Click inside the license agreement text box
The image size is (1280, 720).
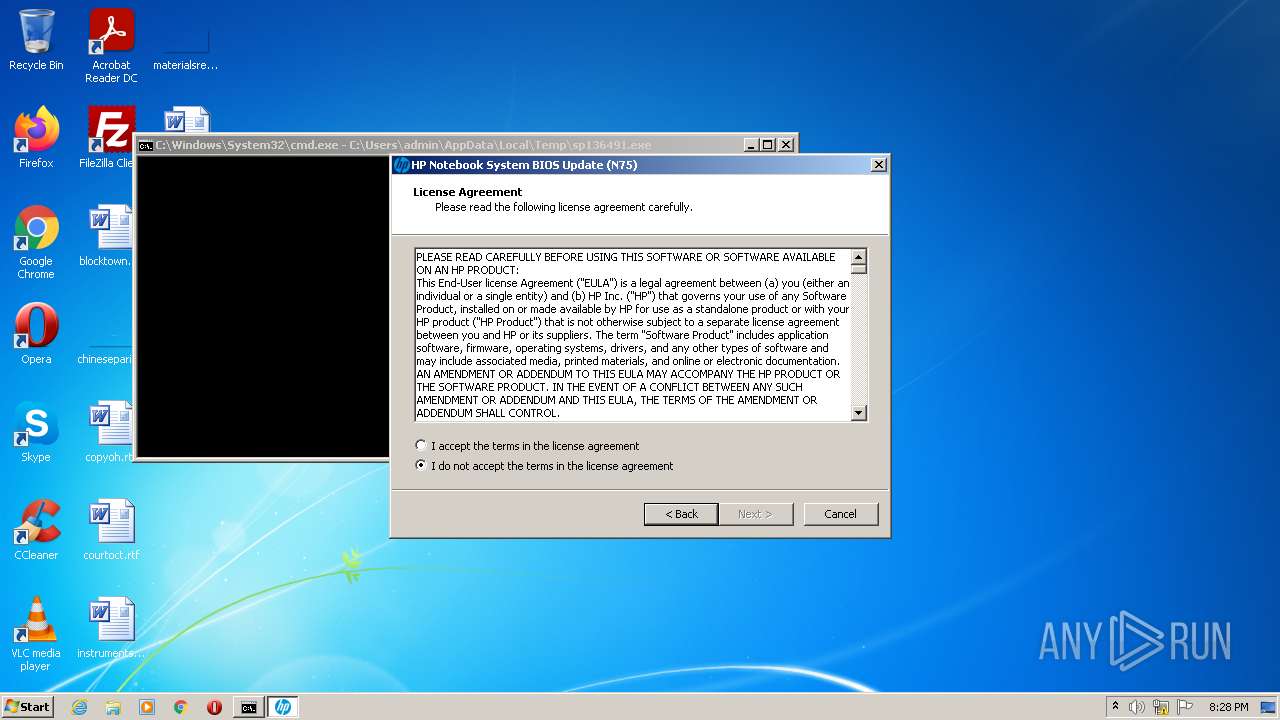tap(633, 335)
